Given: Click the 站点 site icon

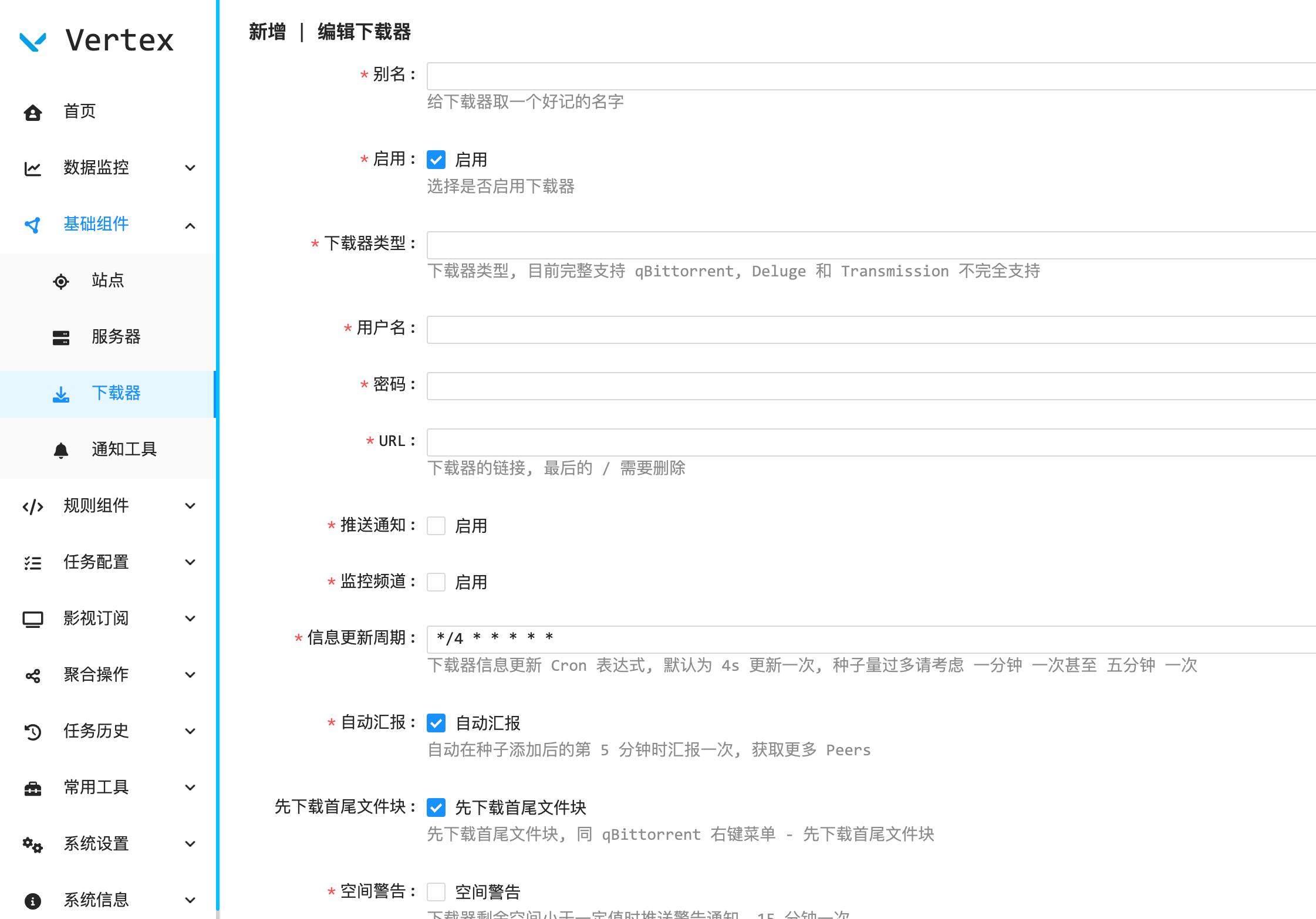Looking at the screenshot, I should click(60, 281).
